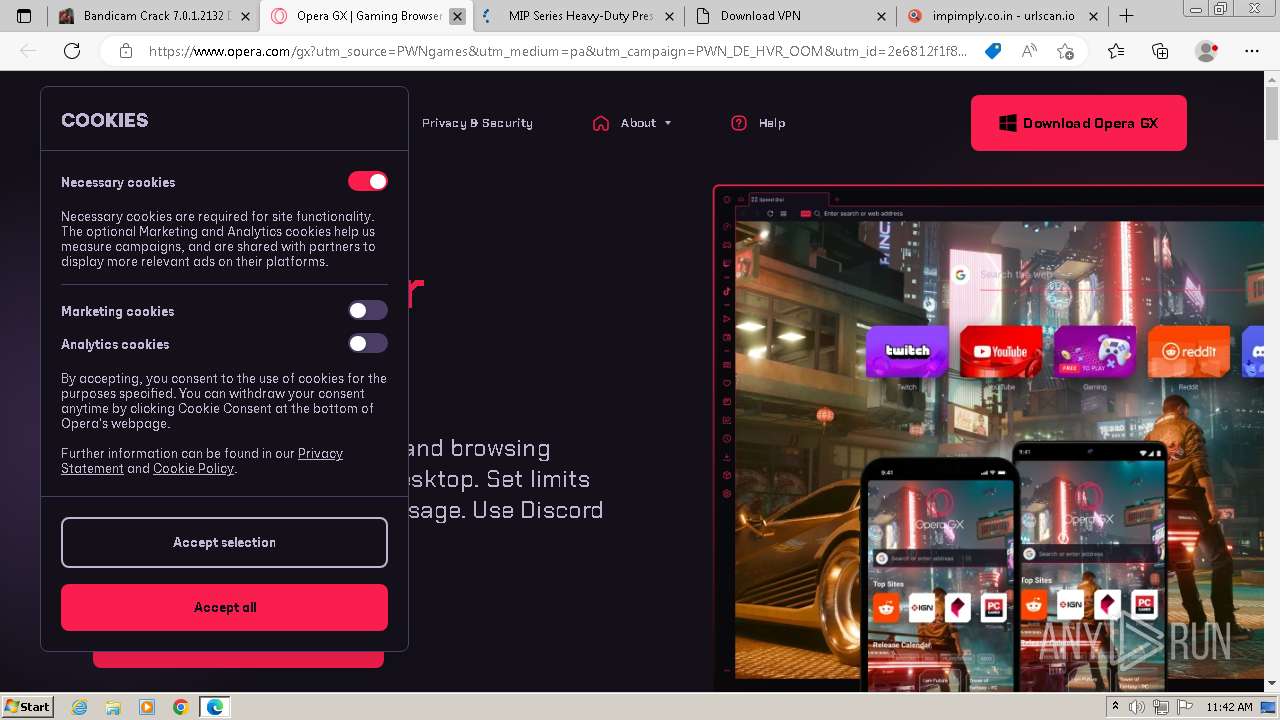Open Settings and more menu
This screenshot has height=720, width=1280.
tap(1251, 51)
